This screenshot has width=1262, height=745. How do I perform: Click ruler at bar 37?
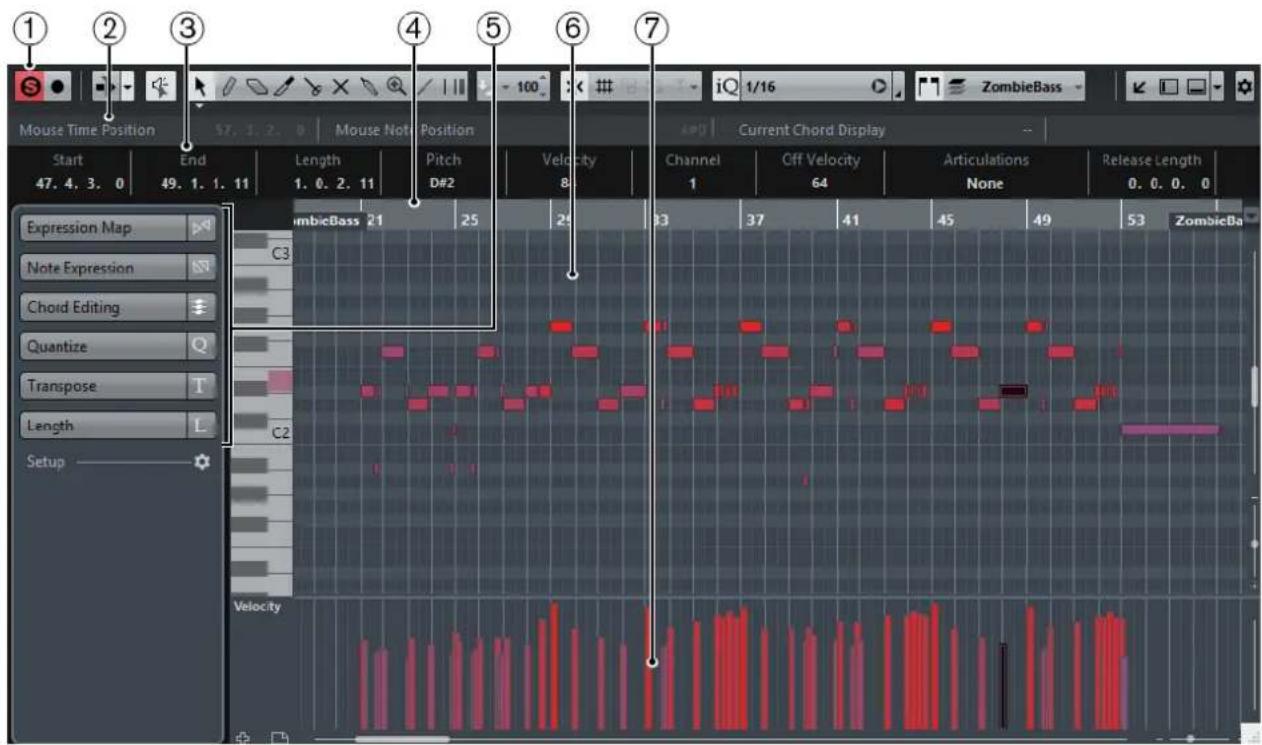[757, 220]
